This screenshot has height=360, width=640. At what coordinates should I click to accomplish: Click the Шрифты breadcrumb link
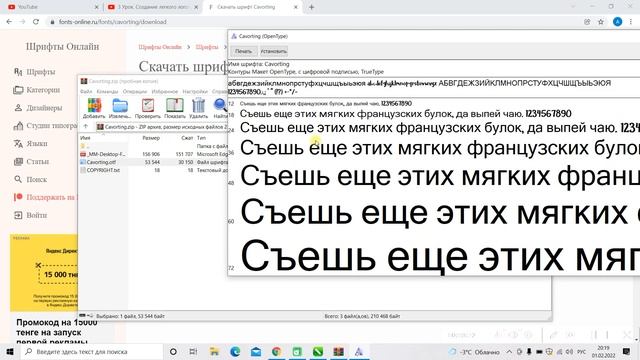coord(207,47)
